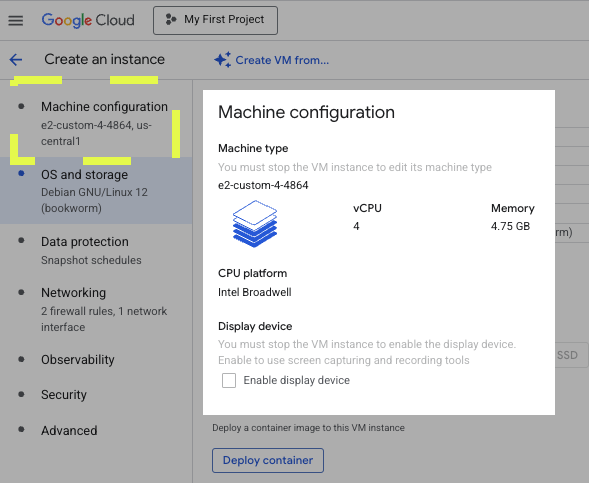589x483 pixels.
Task: Click the e2-custom-4-4864 machine type value
Action: point(263,185)
